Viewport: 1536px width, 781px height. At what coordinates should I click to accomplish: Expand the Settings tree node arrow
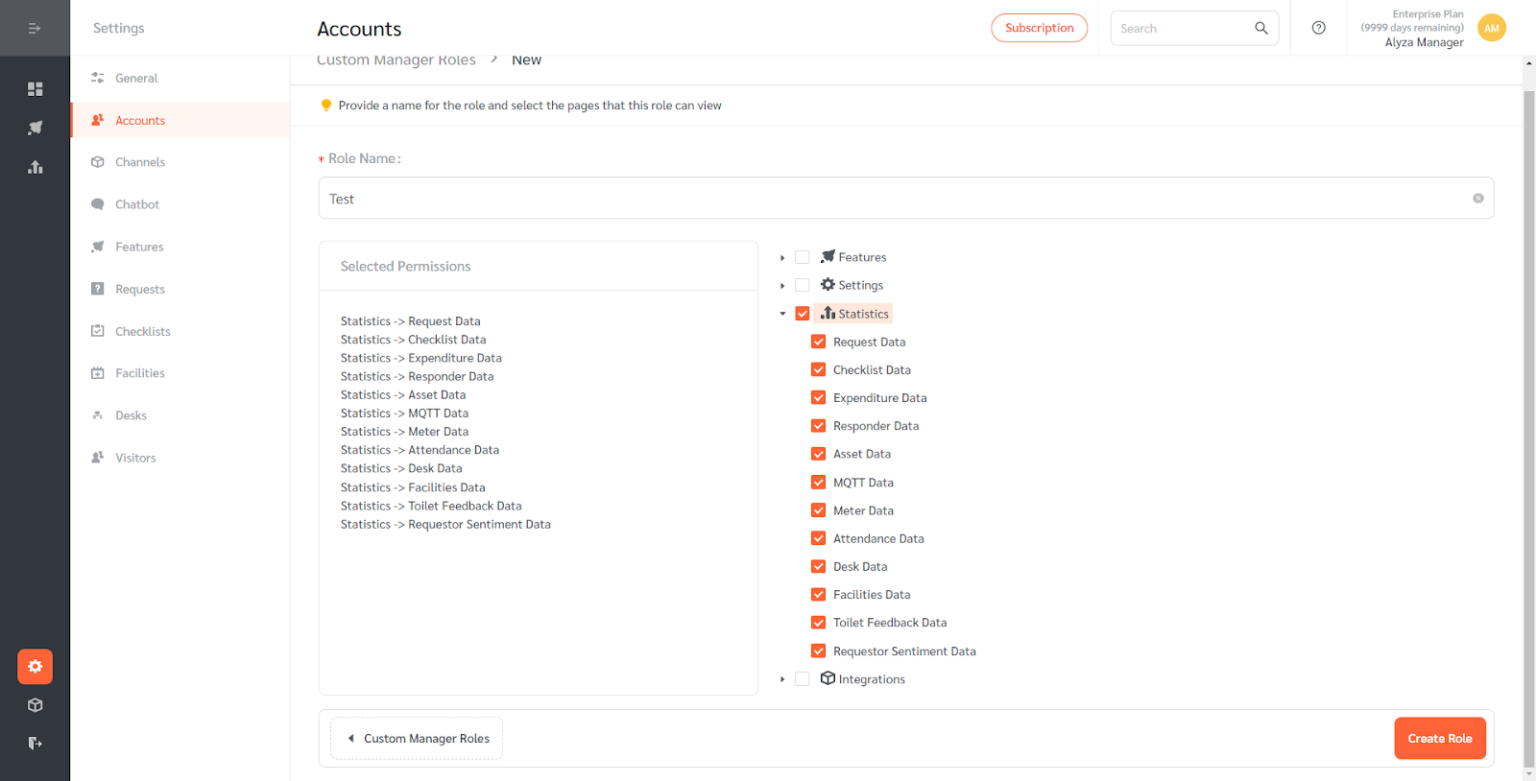click(782, 285)
